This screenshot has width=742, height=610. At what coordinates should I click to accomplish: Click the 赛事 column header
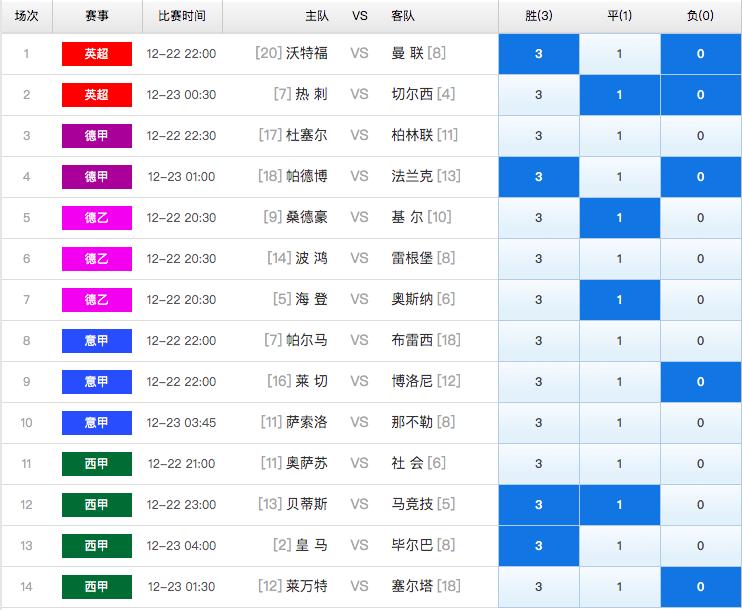pos(97,16)
